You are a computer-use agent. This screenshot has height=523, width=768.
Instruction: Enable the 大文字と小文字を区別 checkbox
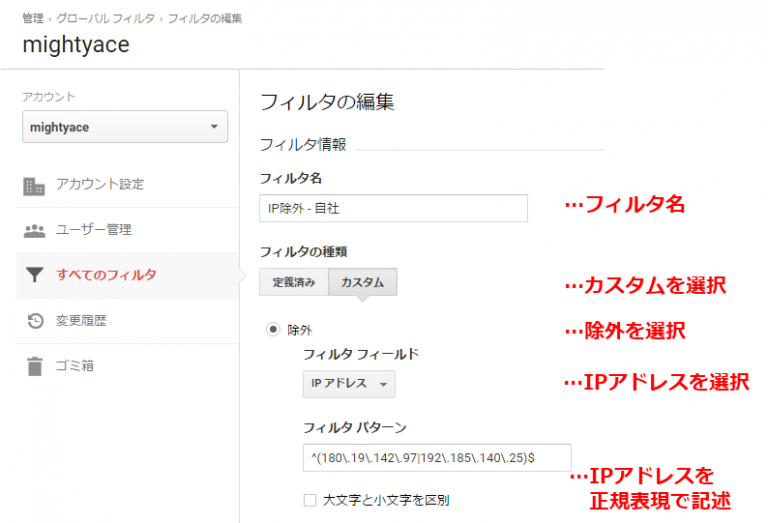310,499
